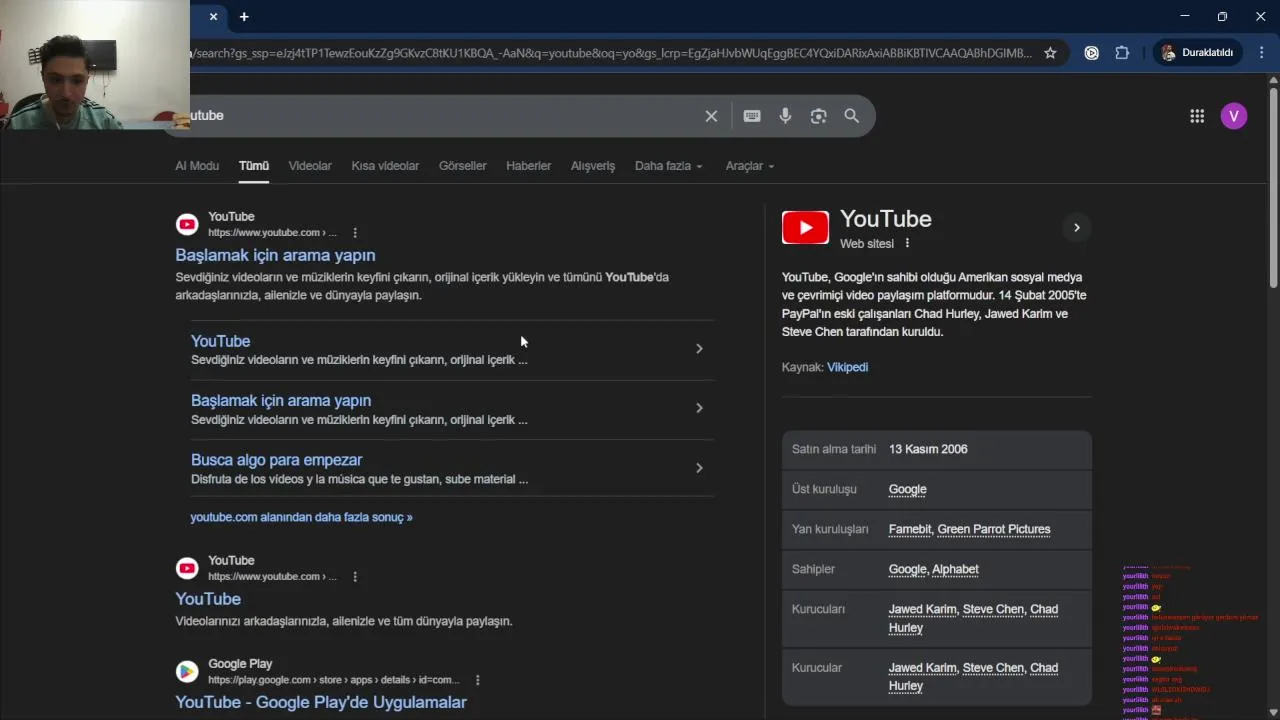Viewport: 1280px width, 720px height.
Task: Click the 13 Kasım 2006 acquisition date
Action: 928,449
